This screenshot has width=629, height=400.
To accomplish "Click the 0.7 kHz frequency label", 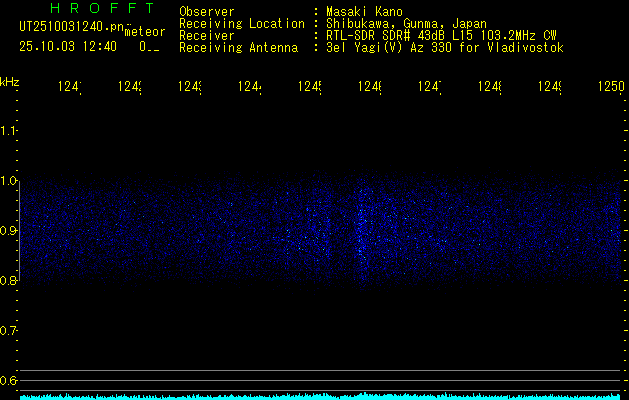I will point(8,331).
